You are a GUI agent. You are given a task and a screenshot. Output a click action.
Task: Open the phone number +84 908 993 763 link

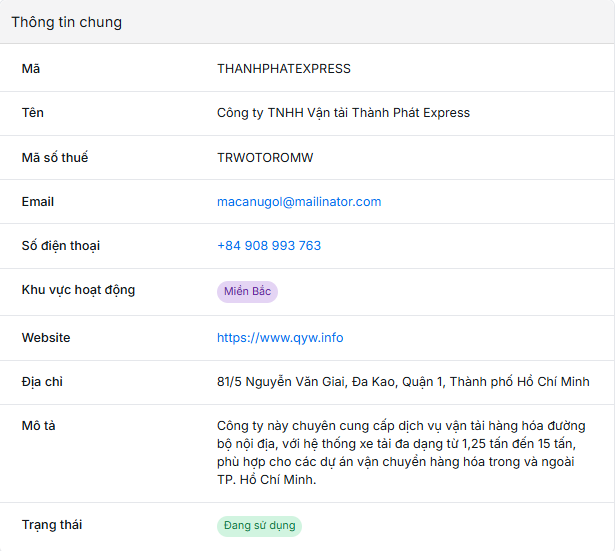tap(269, 246)
